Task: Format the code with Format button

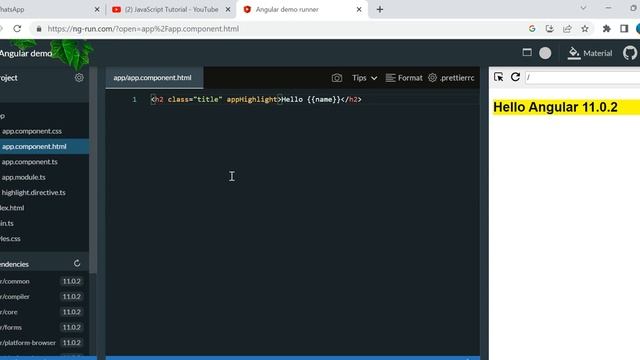Action: pyautogui.click(x=404, y=78)
